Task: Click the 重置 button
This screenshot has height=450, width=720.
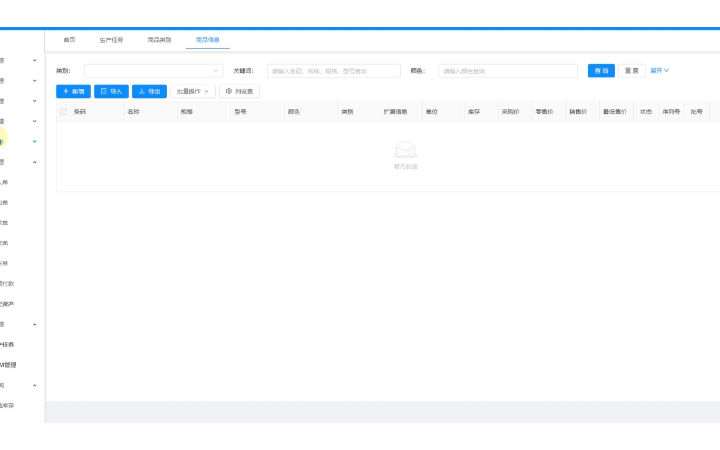Action: 632,71
